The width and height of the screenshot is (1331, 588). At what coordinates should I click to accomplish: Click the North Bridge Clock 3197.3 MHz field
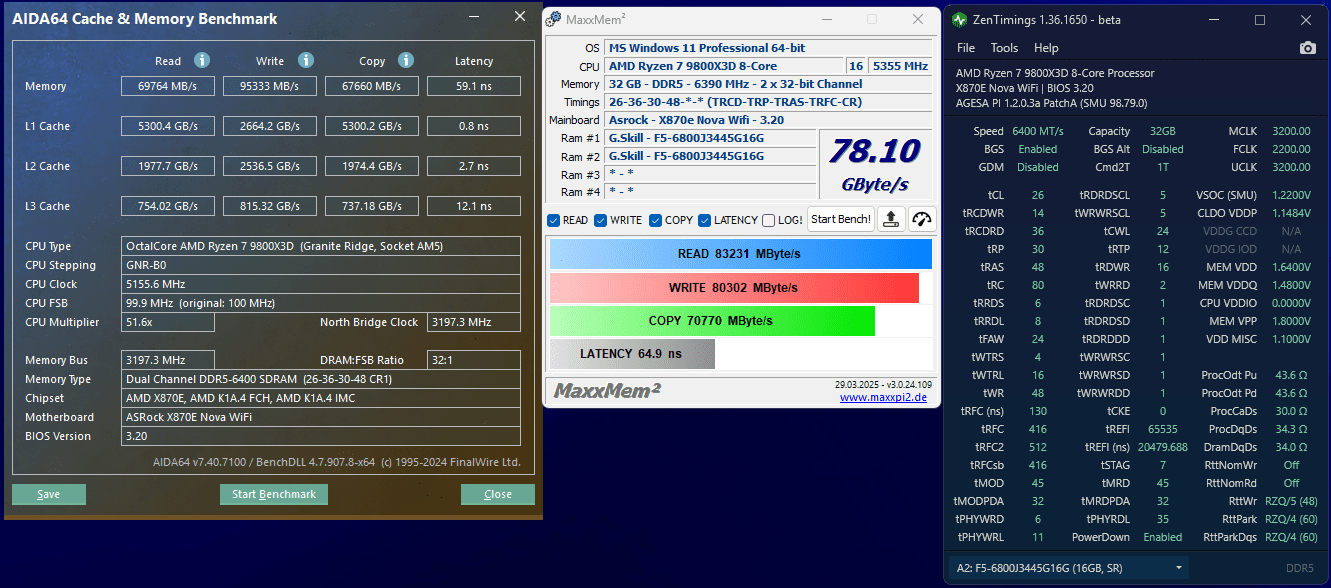coord(474,322)
